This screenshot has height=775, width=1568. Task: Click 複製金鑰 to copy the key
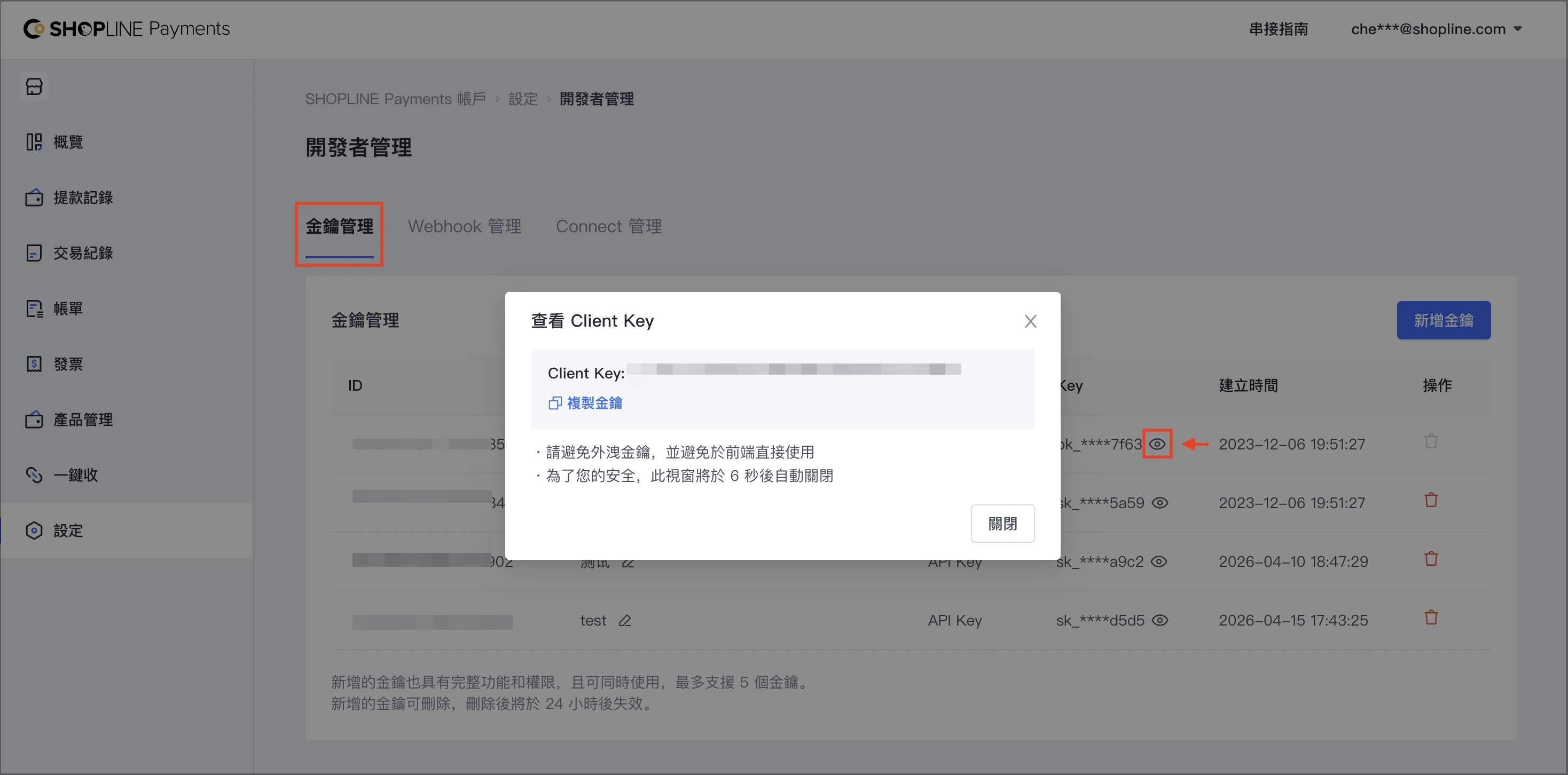click(x=585, y=402)
